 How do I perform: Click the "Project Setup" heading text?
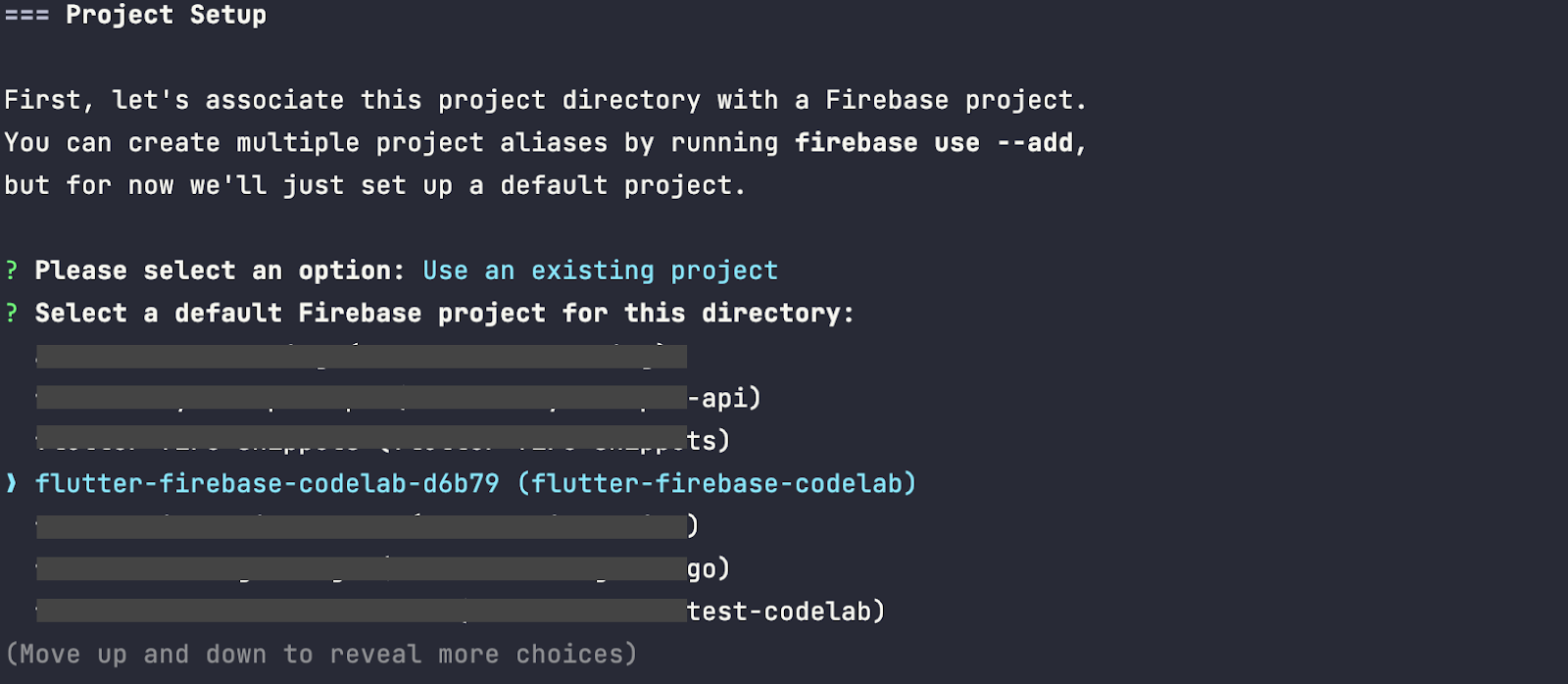(166, 16)
